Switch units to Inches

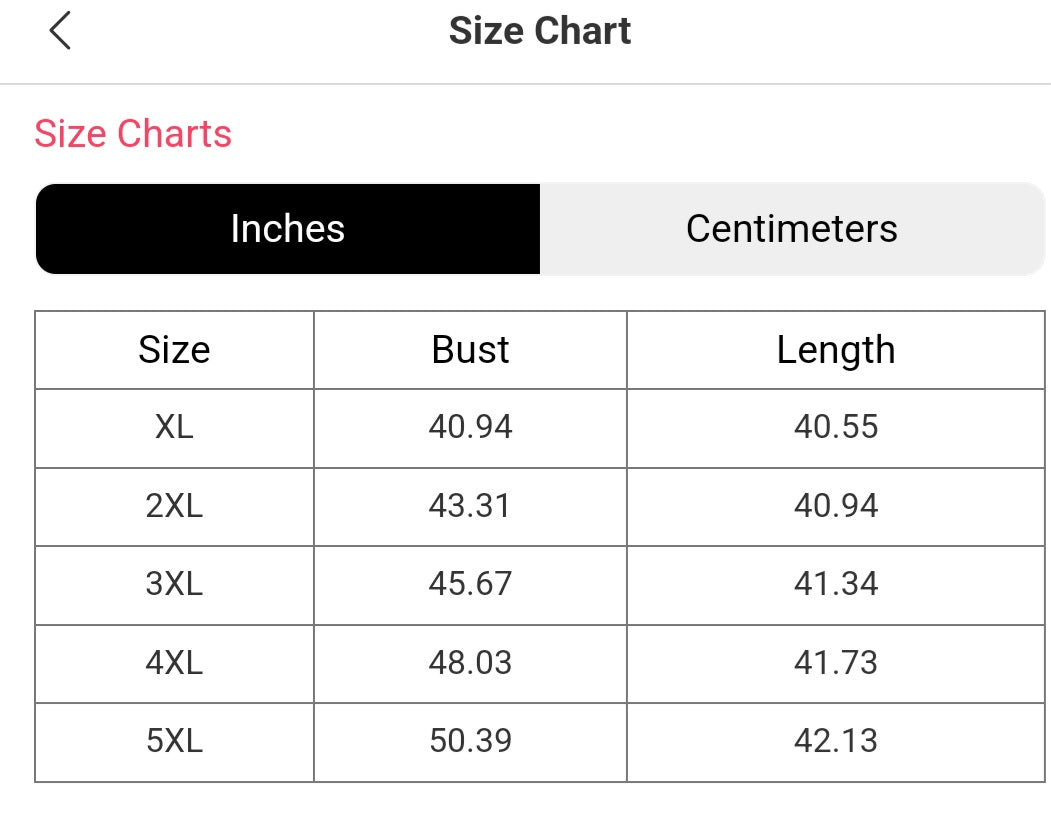point(288,229)
